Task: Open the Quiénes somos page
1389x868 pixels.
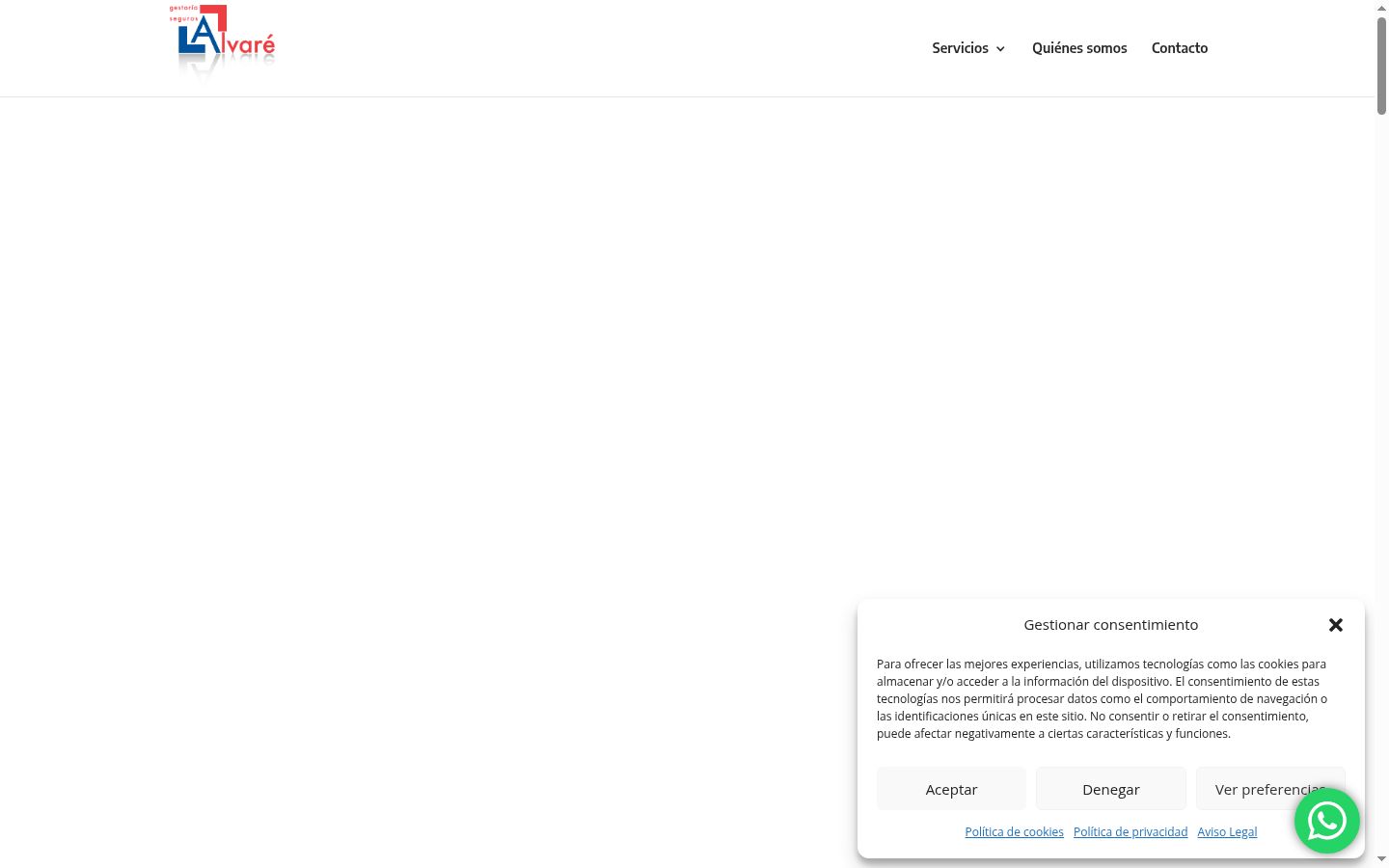Action: [1079, 48]
